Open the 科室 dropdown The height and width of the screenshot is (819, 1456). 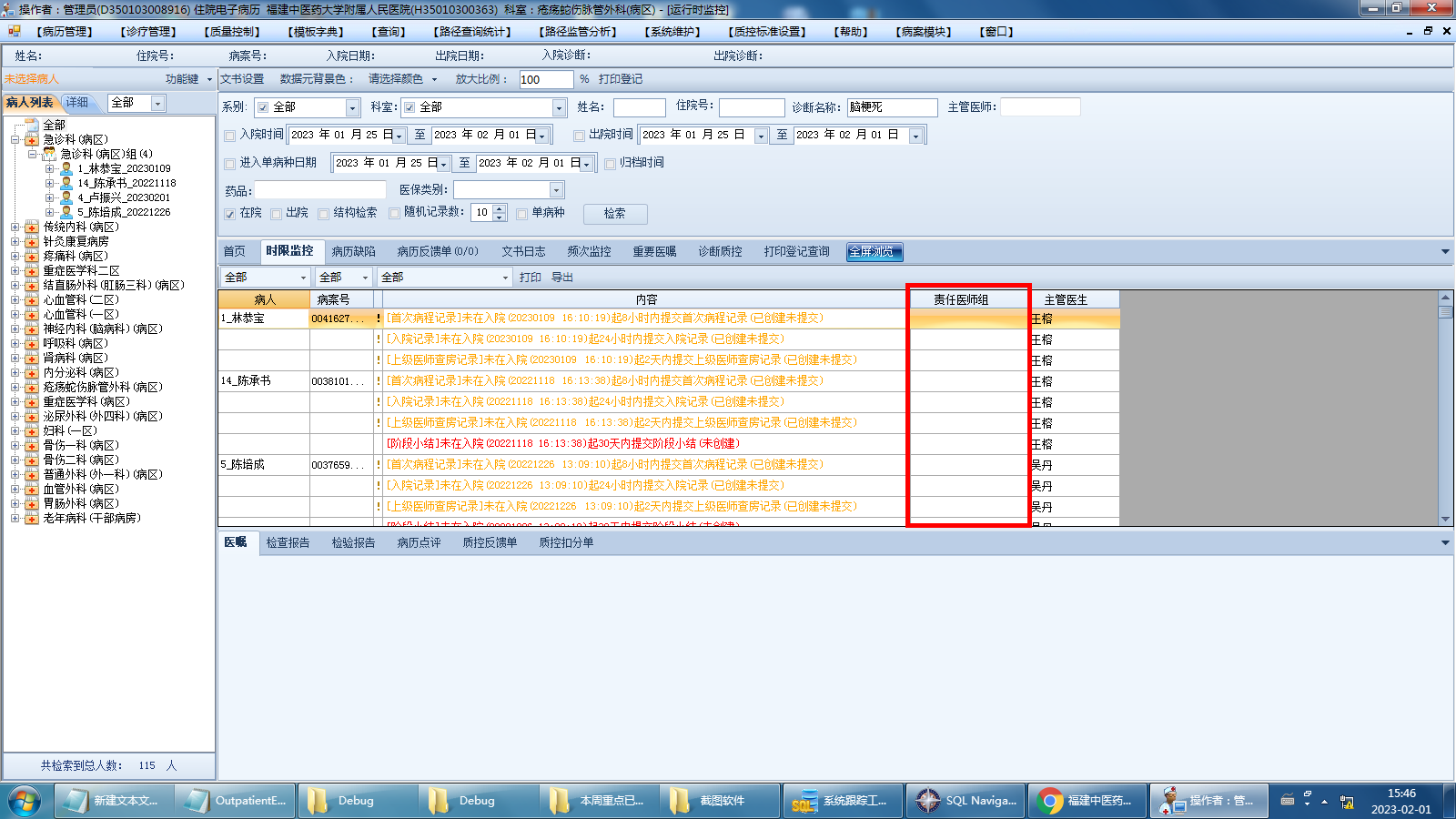[x=559, y=108]
